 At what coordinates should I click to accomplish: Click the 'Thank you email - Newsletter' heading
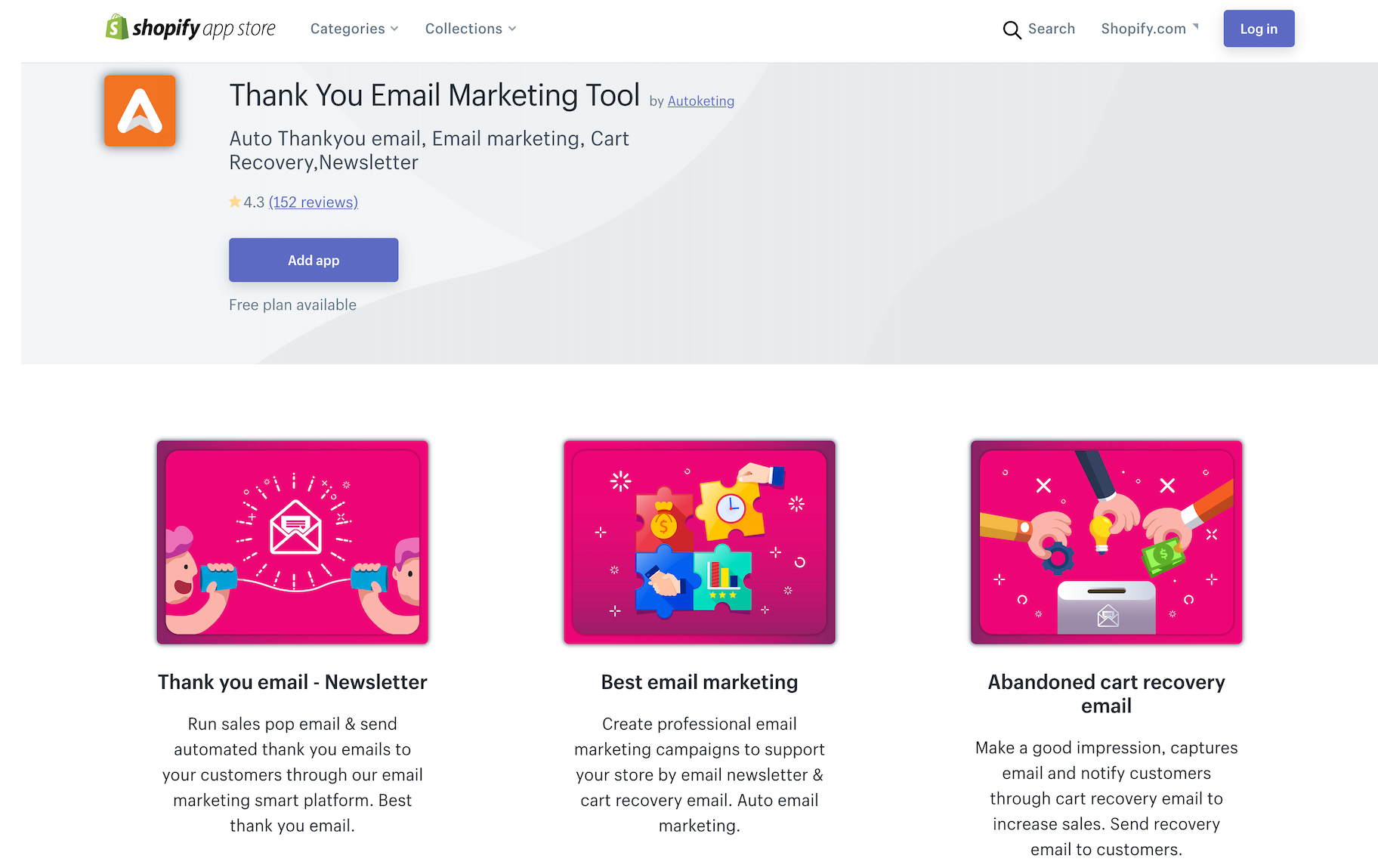pos(292,682)
